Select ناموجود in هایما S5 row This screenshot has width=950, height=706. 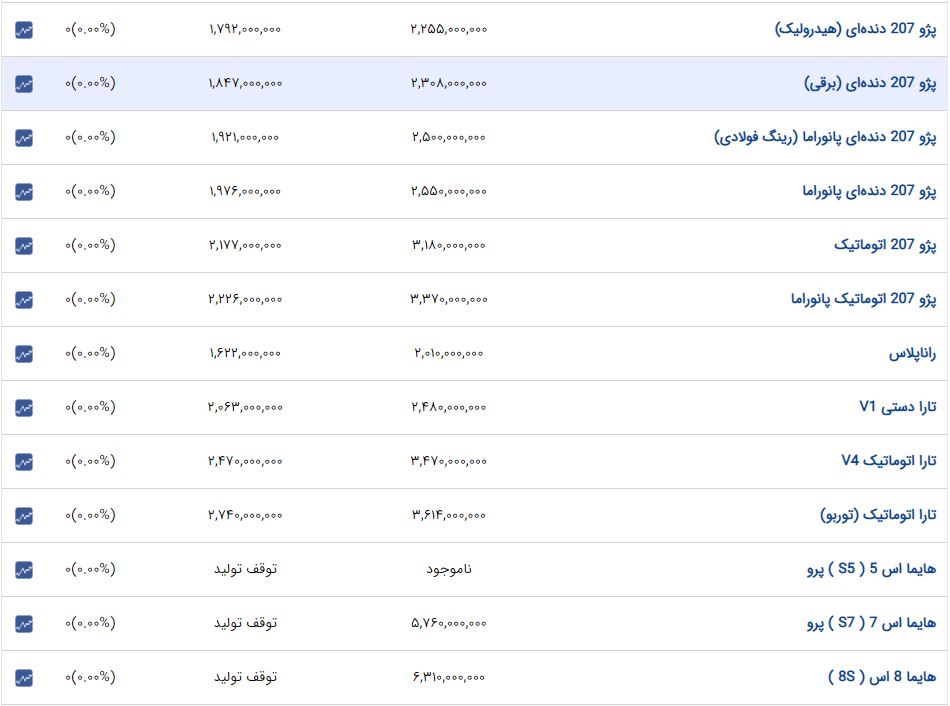tap(448, 569)
